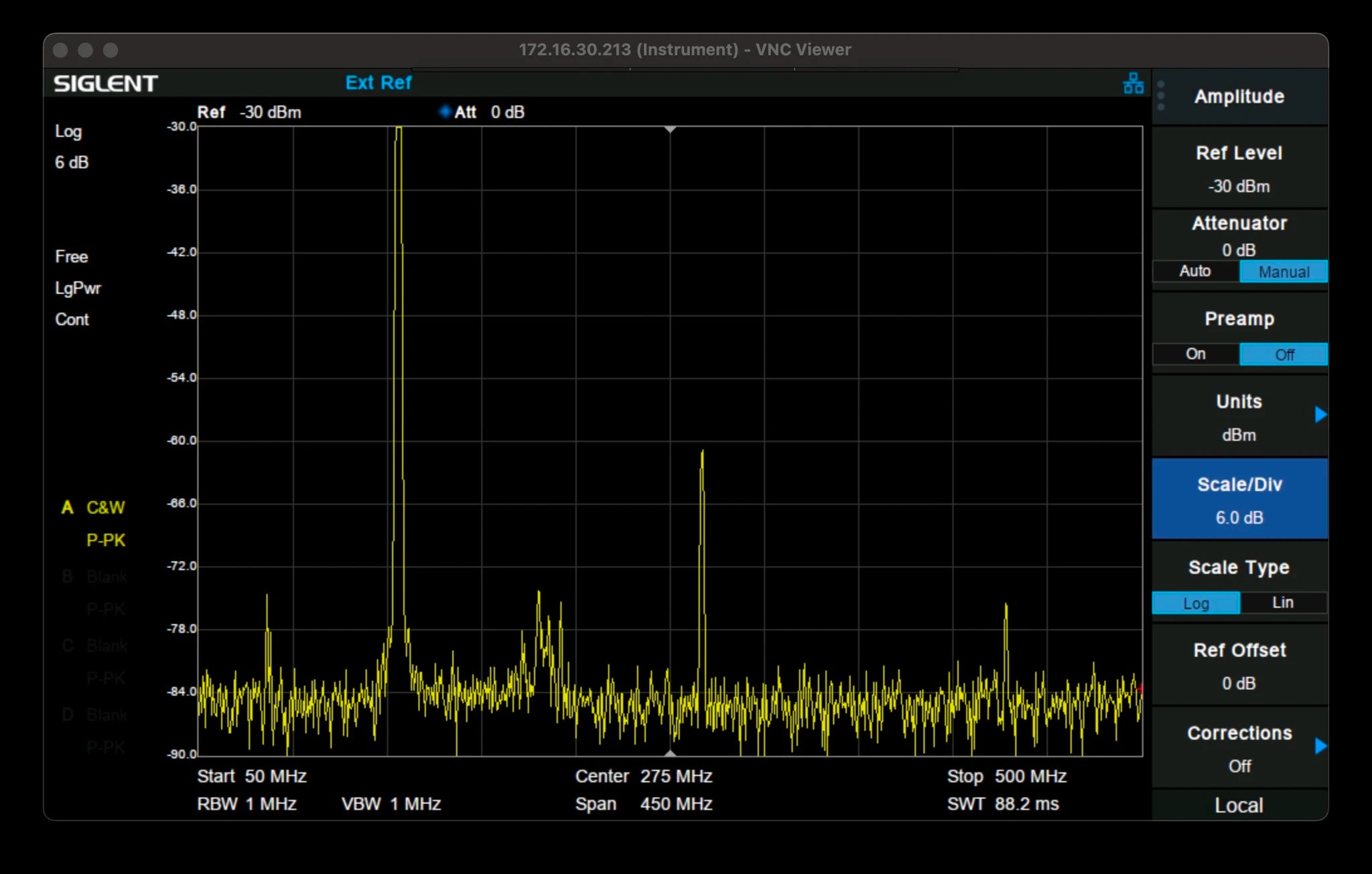This screenshot has width=1372, height=874.
Task: Select the Ref Offset menu item
Action: 1239,666
